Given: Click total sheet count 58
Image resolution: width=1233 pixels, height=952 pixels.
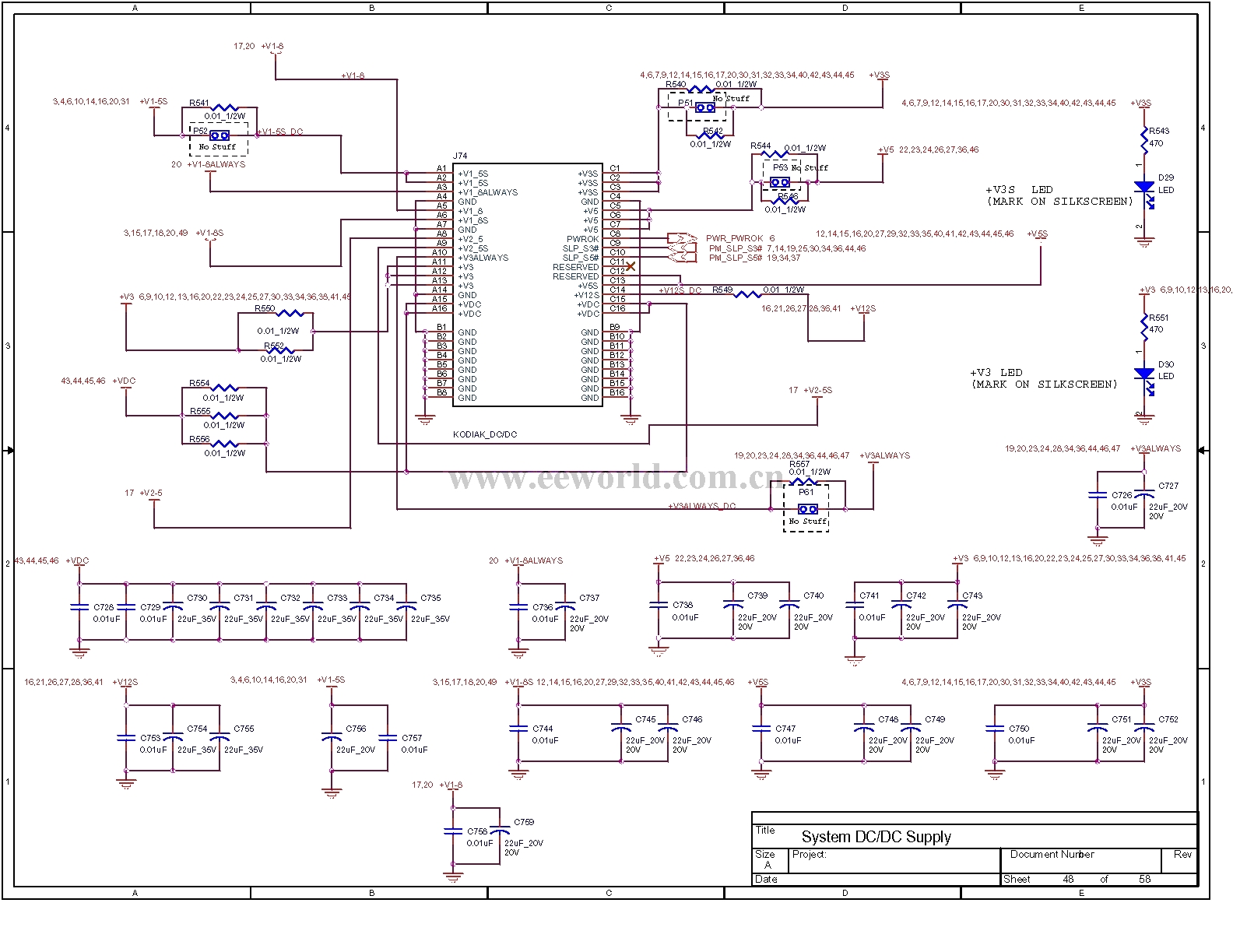Looking at the screenshot, I should point(1144,879).
